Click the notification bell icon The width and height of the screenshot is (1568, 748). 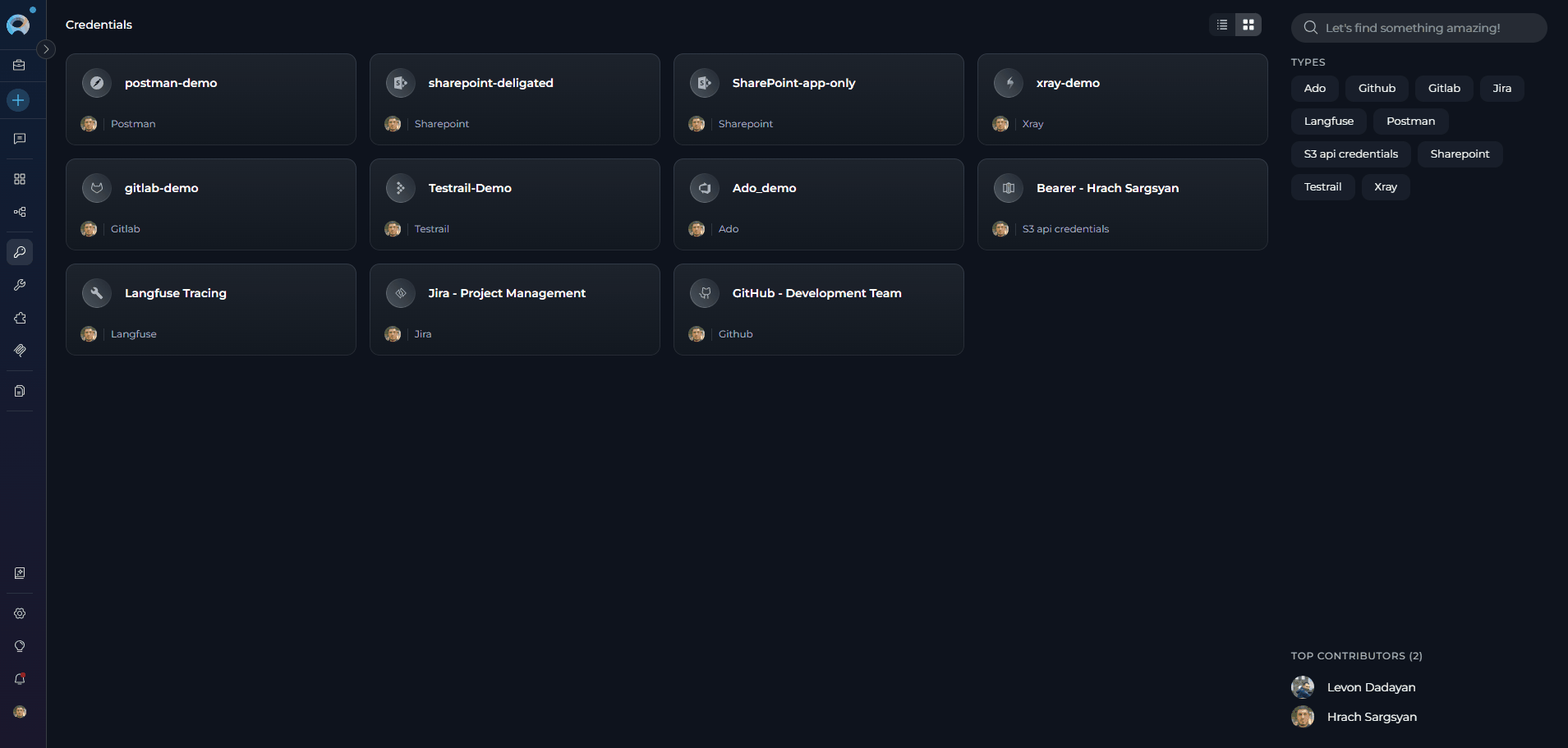tap(20, 679)
